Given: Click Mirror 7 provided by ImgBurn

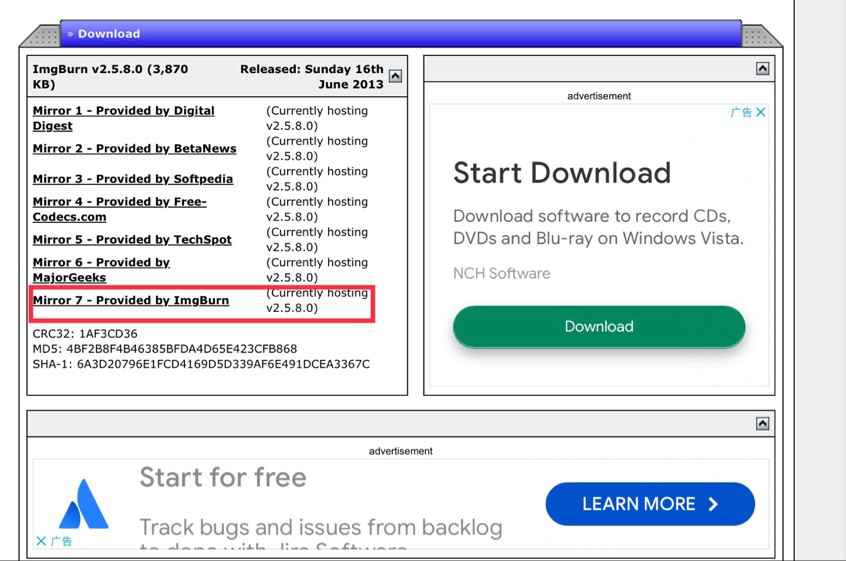Looking at the screenshot, I should point(130,300).
